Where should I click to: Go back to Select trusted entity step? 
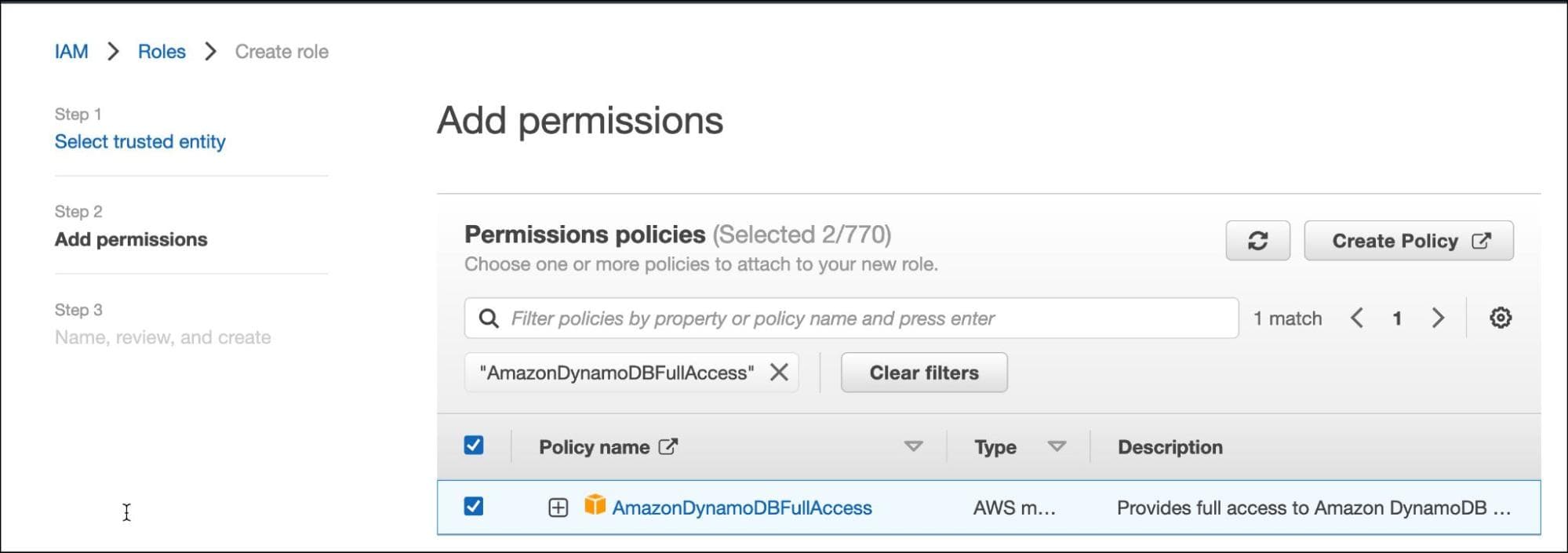tap(140, 141)
